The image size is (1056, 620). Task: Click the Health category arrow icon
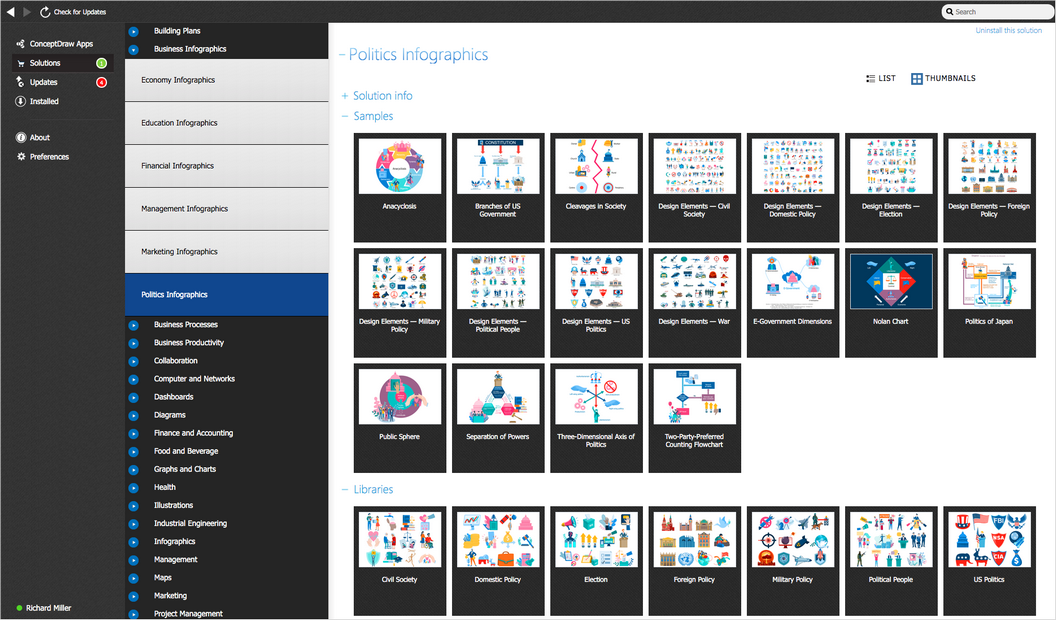(133, 488)
